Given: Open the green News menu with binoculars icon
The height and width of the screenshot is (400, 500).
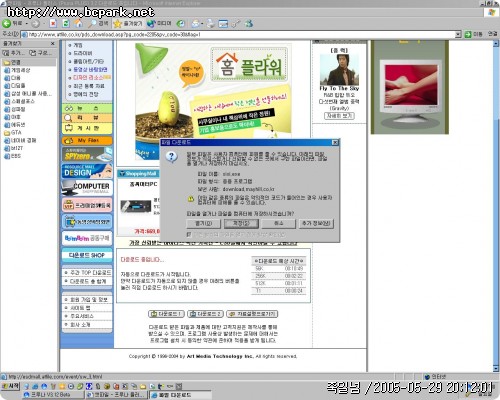Looking at the screenshot, I should [x=87, y=109].
